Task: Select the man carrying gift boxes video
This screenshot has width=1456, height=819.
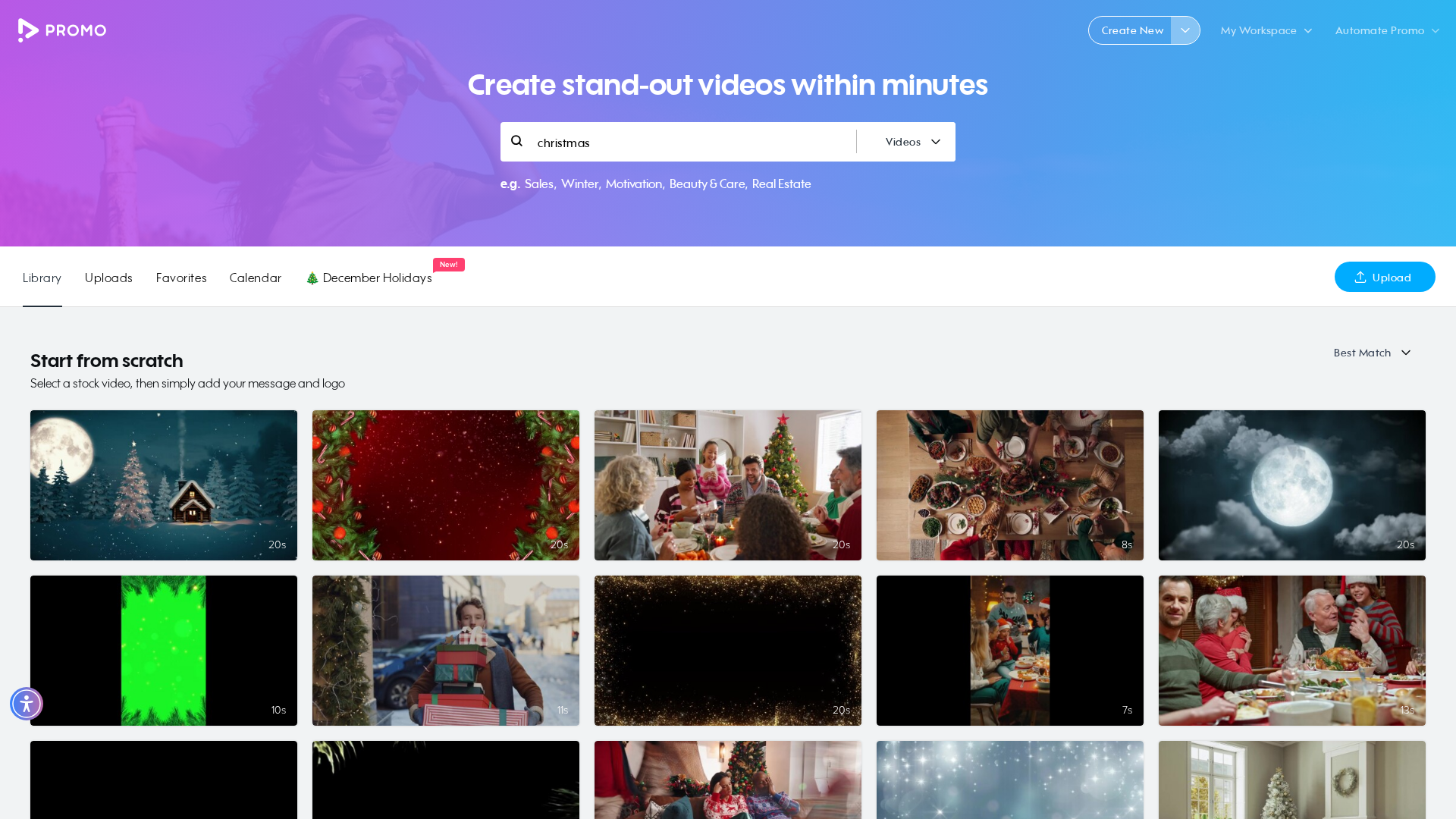Action: click(446, 651)
